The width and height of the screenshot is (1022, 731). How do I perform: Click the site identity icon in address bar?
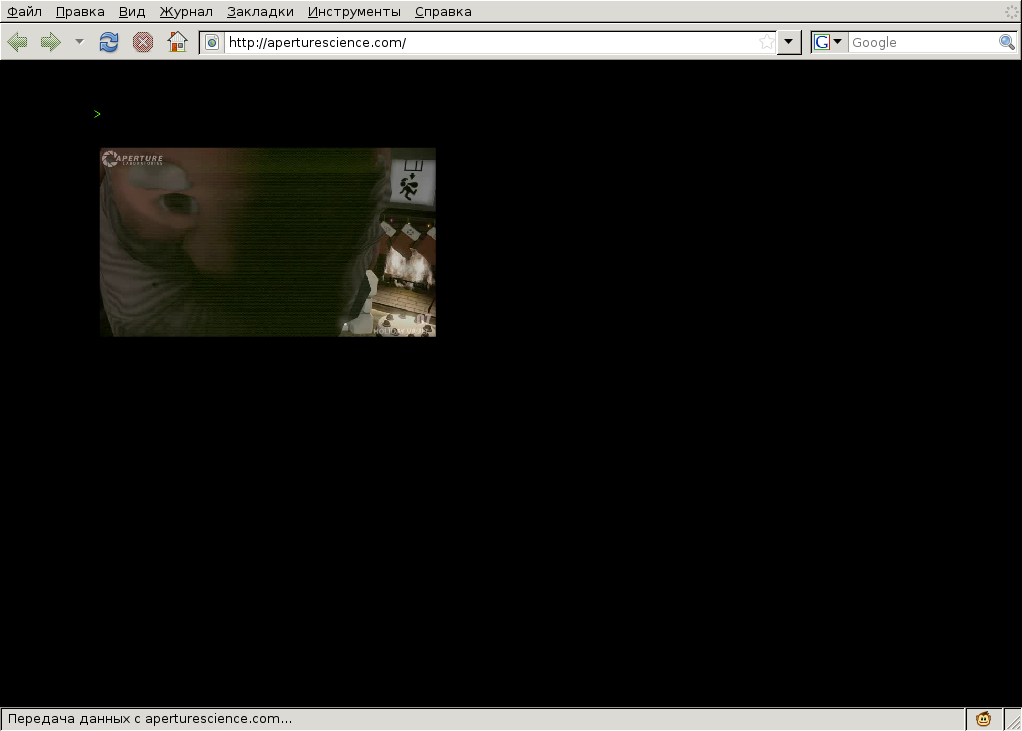click(x=212, y=42)
